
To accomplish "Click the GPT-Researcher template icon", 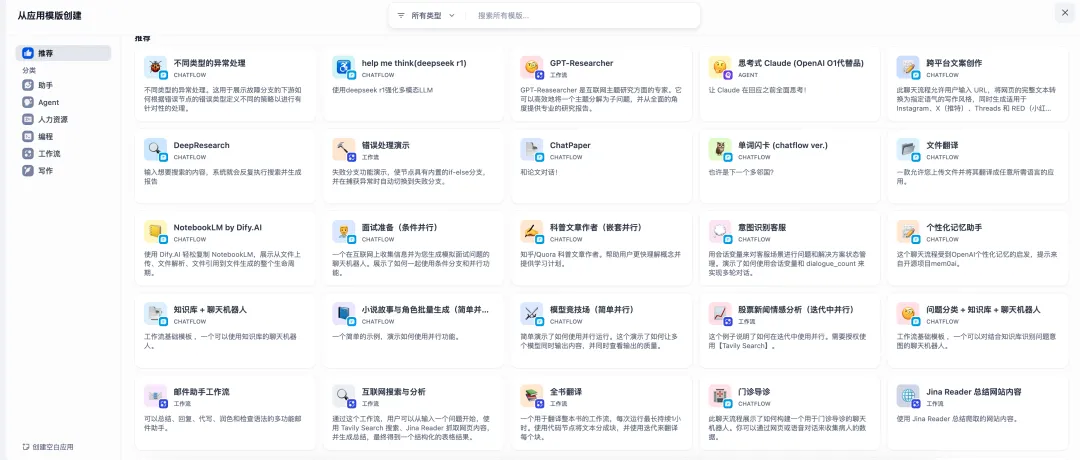I will [532, 68].
